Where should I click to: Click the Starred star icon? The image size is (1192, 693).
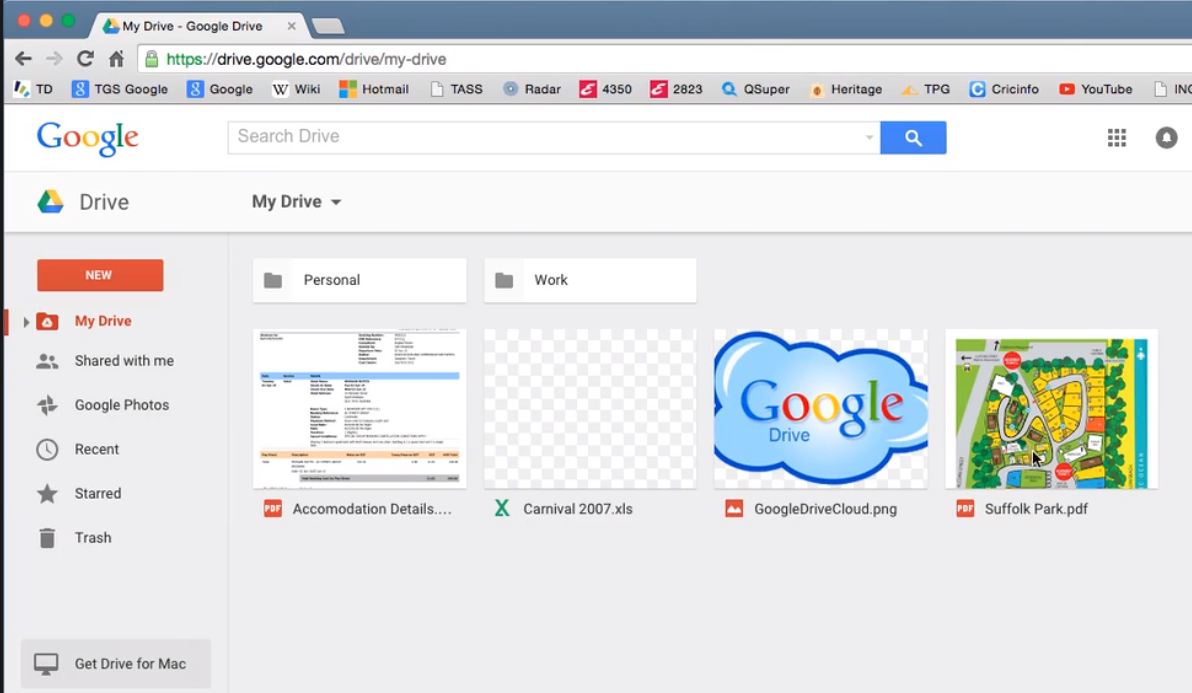pyautogui.click(x=47, y=493)
